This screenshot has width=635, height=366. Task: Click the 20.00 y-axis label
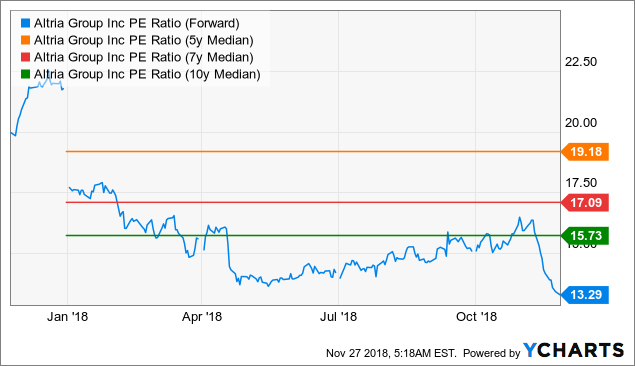[581, 123]
